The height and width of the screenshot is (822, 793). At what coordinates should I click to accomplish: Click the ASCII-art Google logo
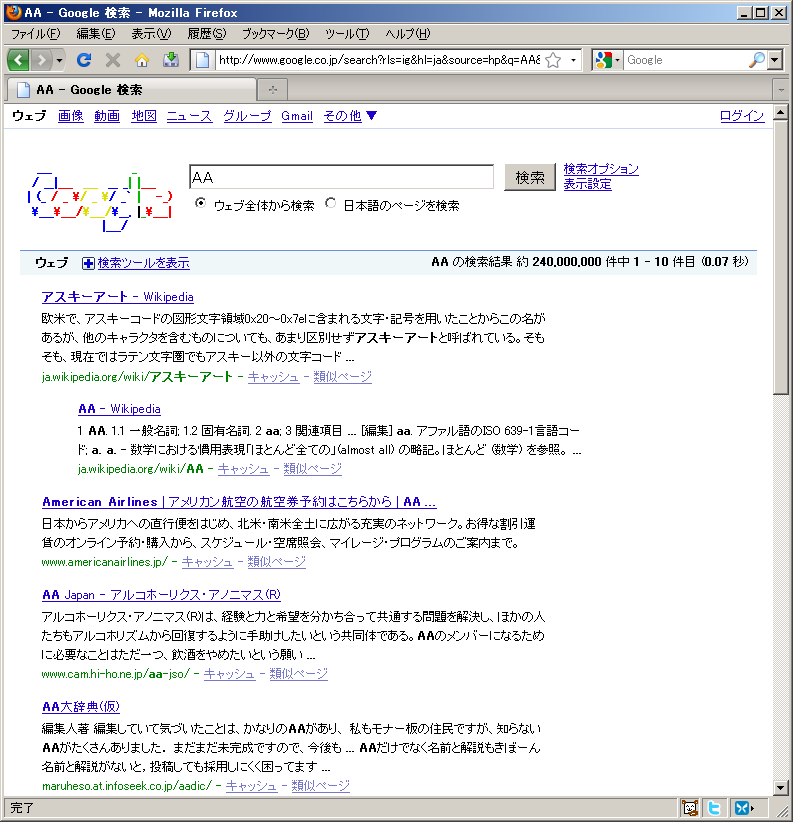(x=101, y=201)
